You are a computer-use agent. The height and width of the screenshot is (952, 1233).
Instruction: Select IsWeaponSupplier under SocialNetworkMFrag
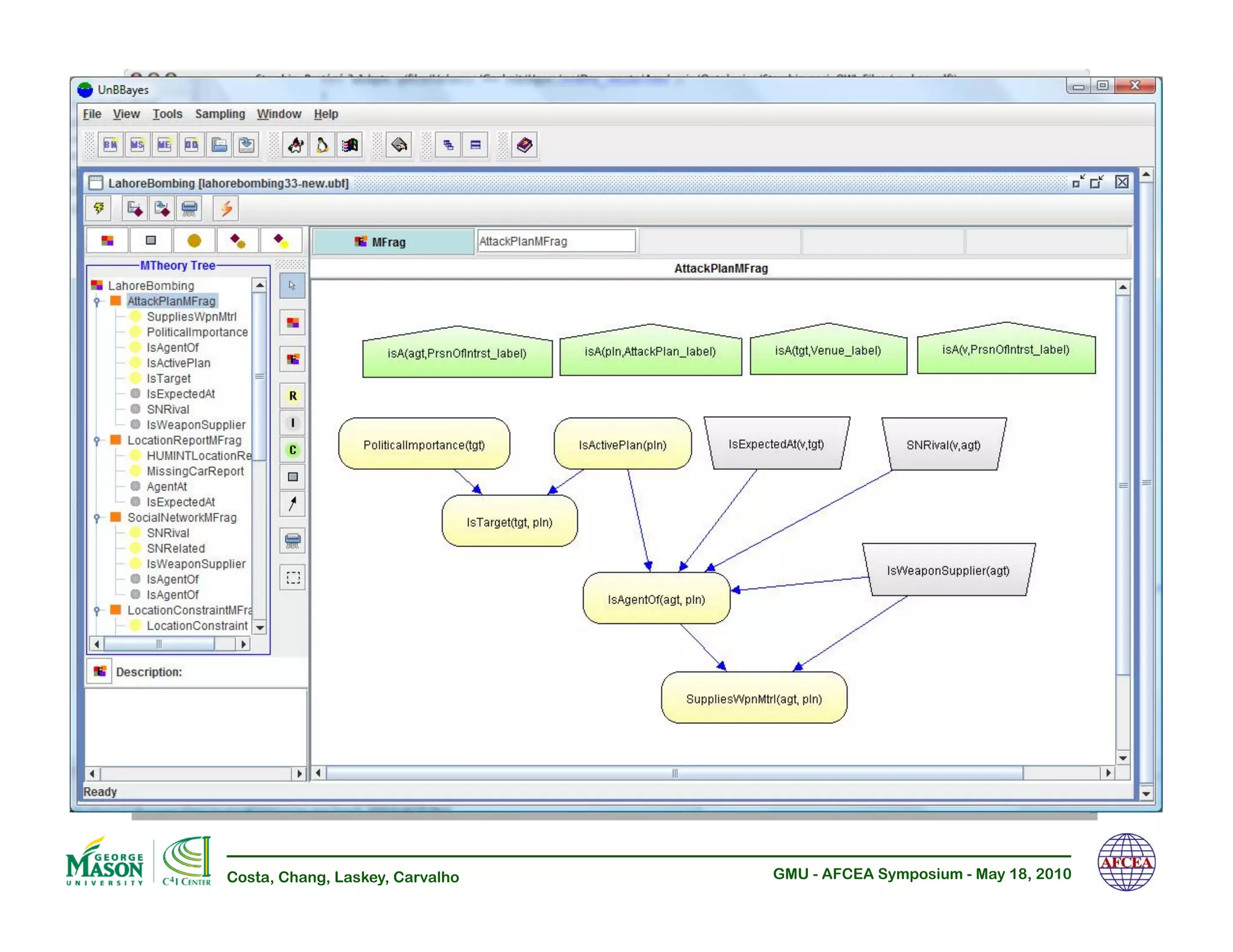(196, 564)
